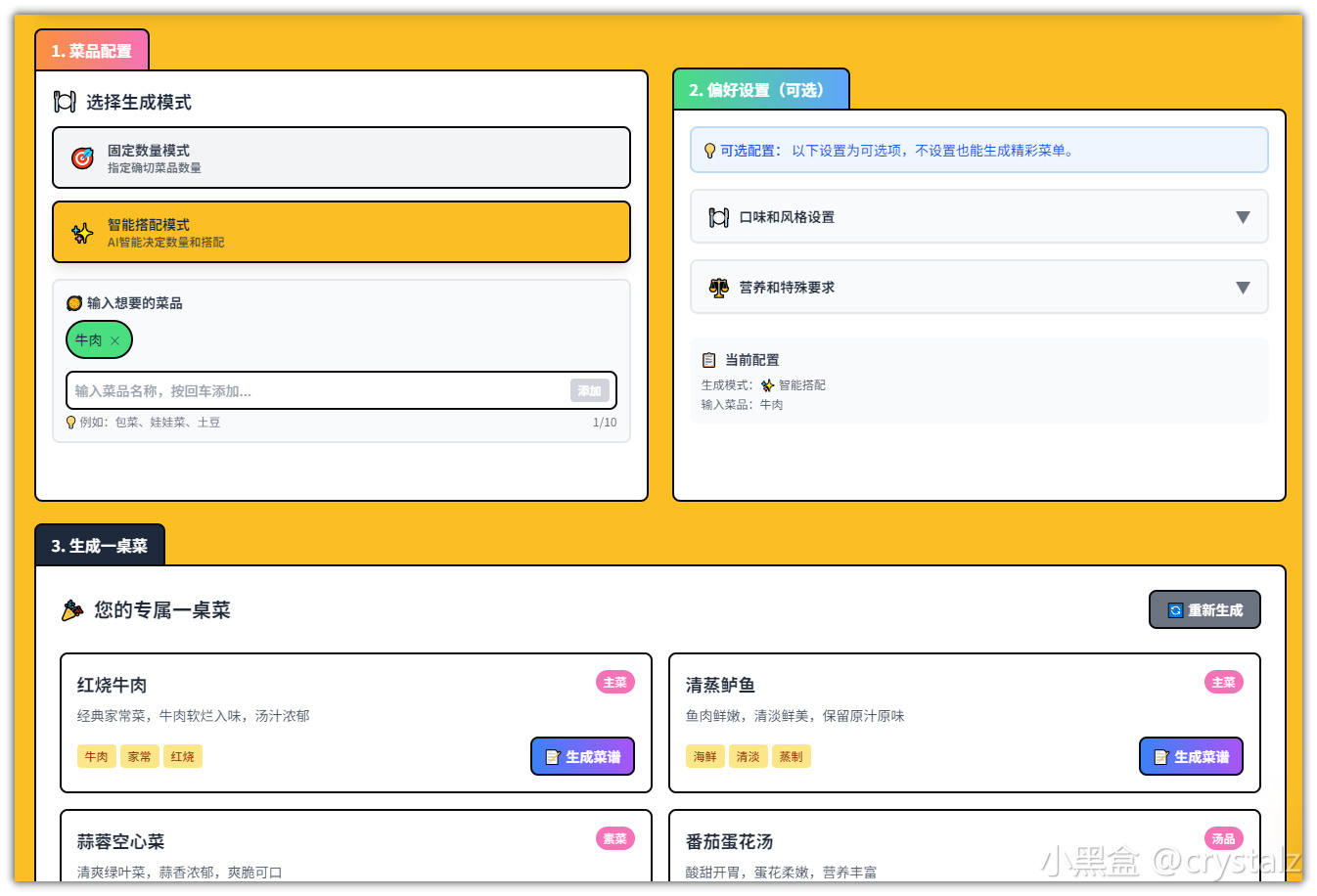Click the 清蒸鲈鱼 dish title
Screen dimensions: 1317x896
point(721,685)
